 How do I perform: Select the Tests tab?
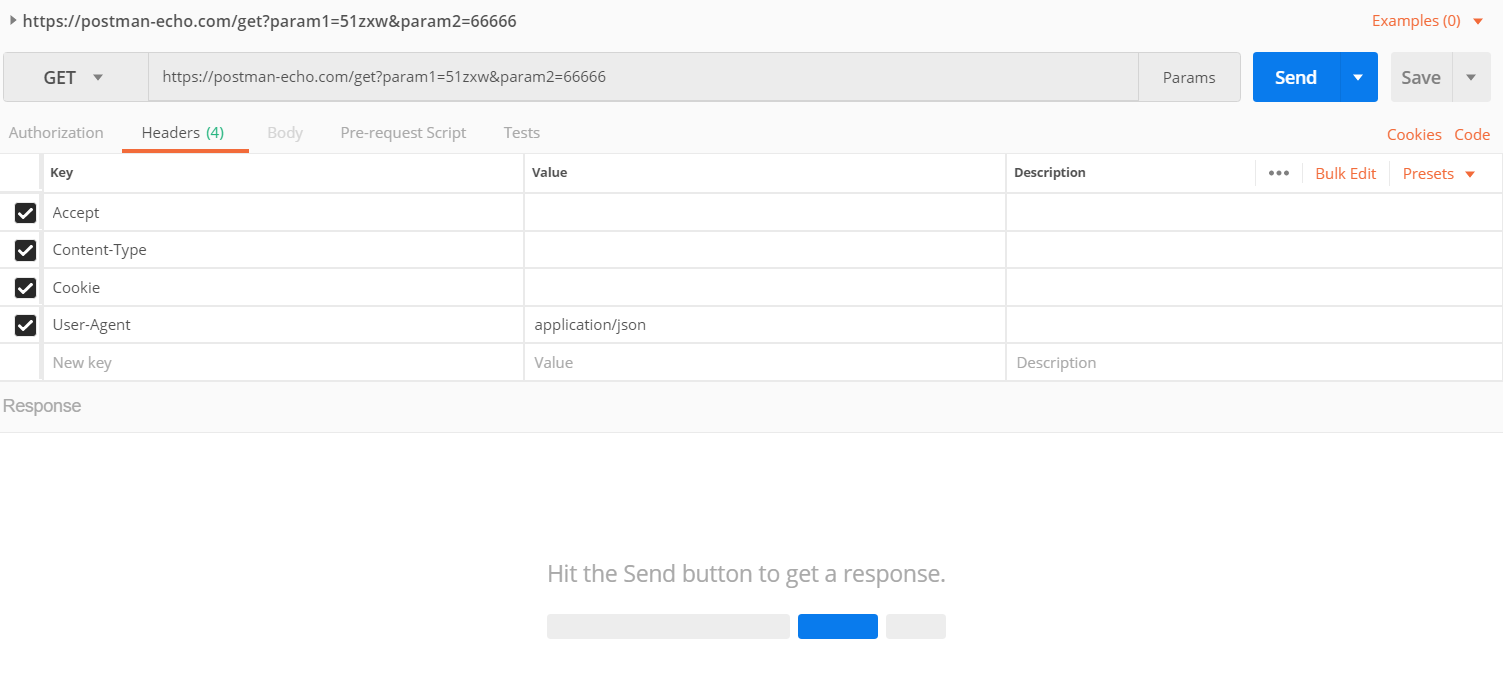pyautogui.click(x=521, y=133)
